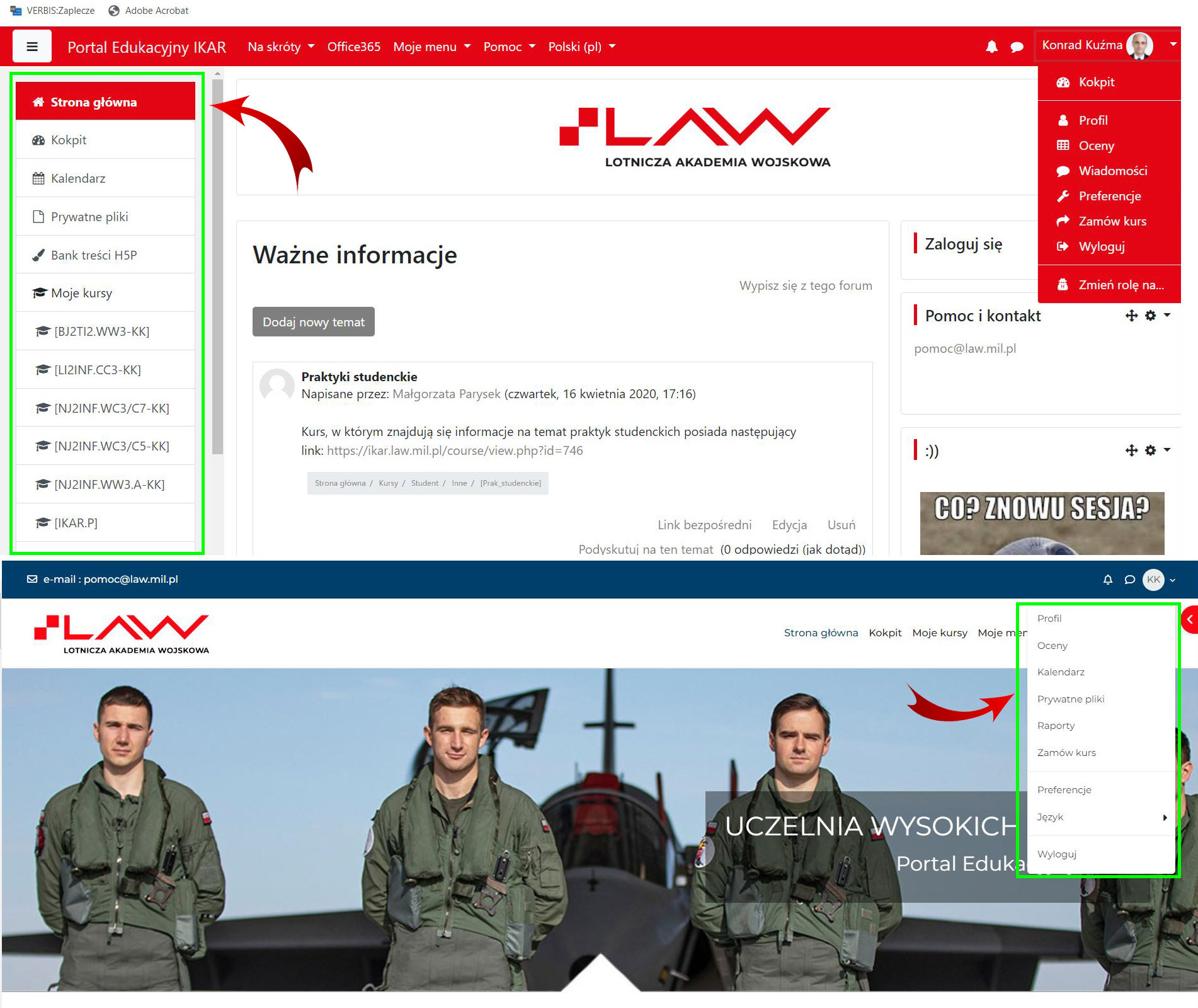
Task: Open course [LI2INF.CC3-KK]
Action: (105, 370)
